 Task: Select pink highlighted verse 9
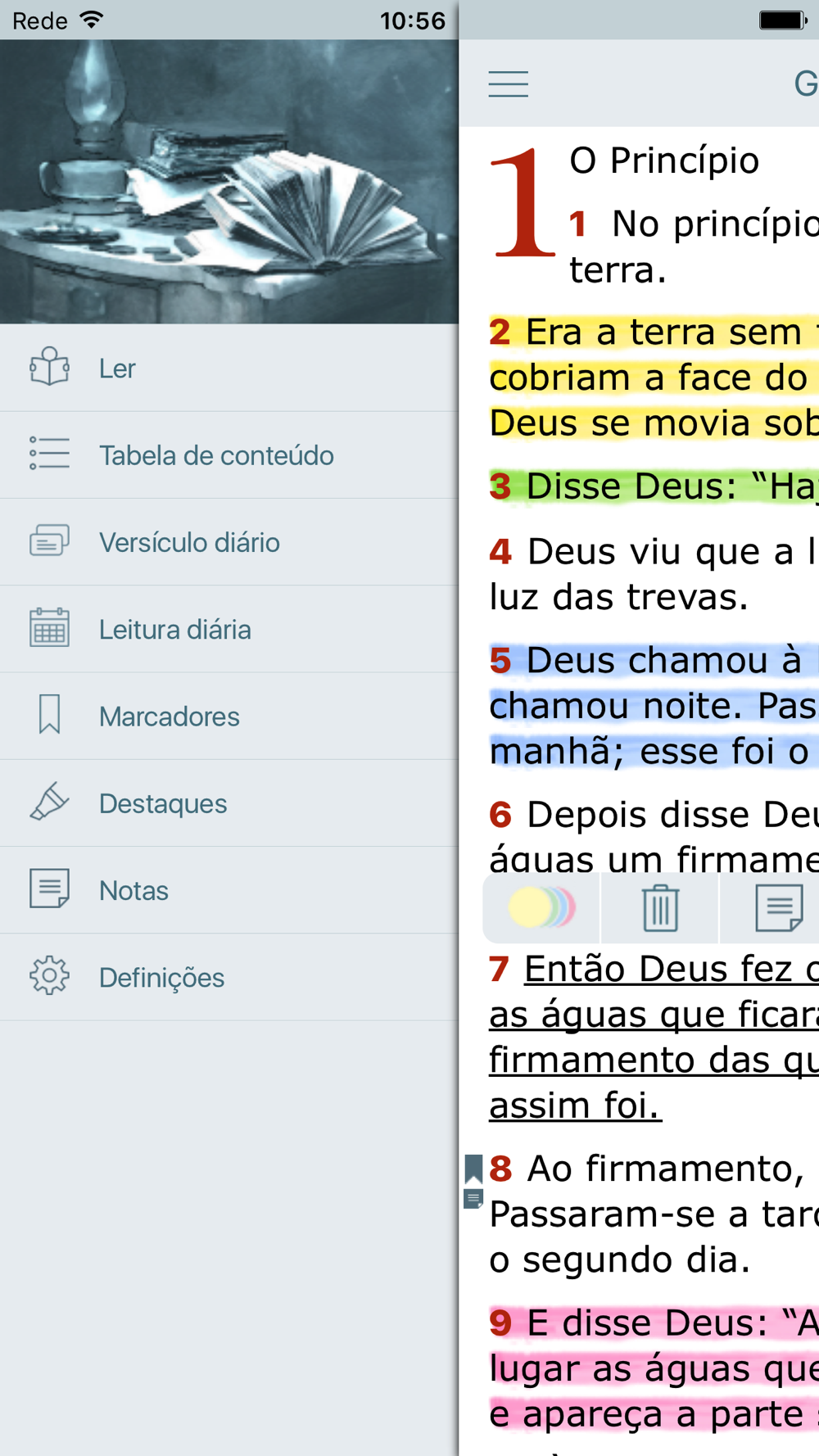tap(654, 1368)
